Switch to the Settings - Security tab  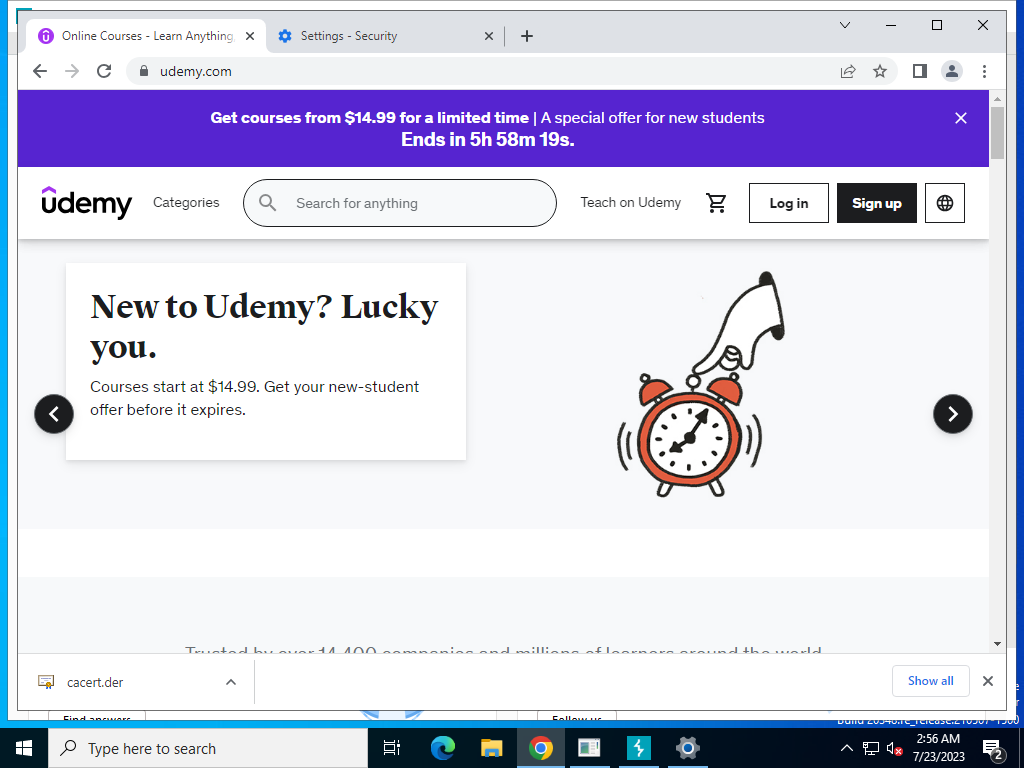pos(385,36)
